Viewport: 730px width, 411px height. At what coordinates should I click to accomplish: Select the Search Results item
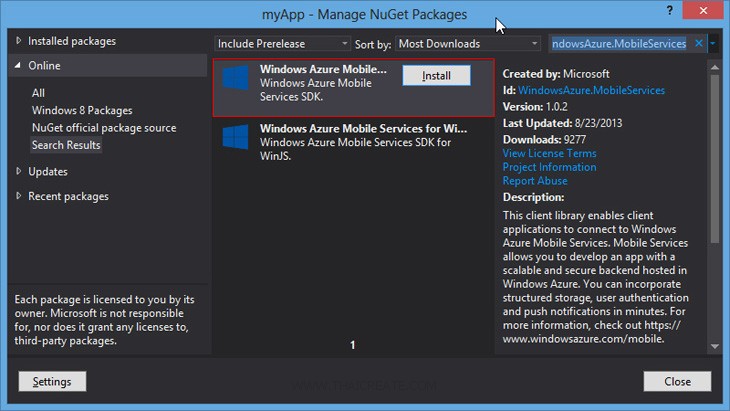click(x=66, y=145)
